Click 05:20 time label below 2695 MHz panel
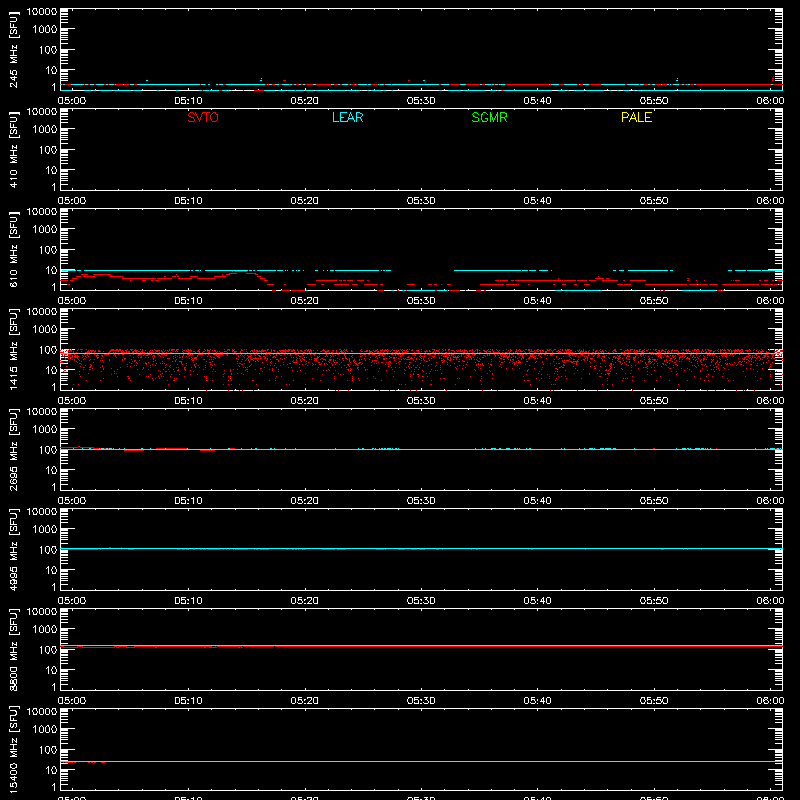800x800 pixels. (305, 501)
